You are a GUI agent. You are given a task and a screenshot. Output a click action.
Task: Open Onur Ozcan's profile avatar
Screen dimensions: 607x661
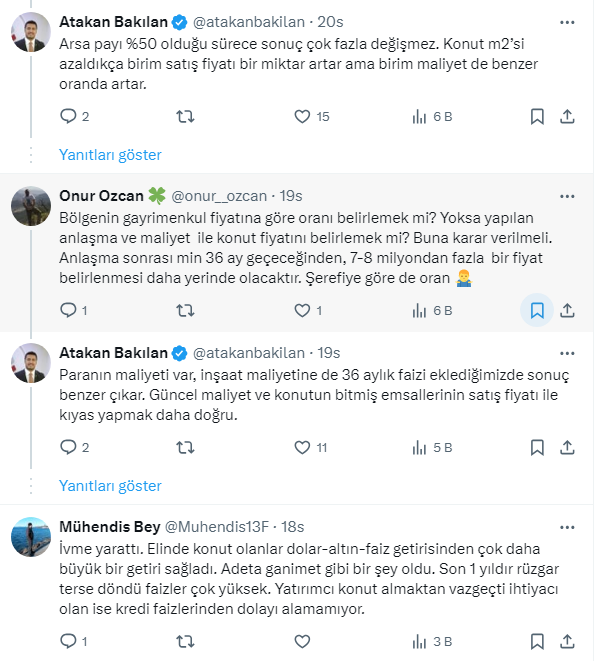pos(31,204)
